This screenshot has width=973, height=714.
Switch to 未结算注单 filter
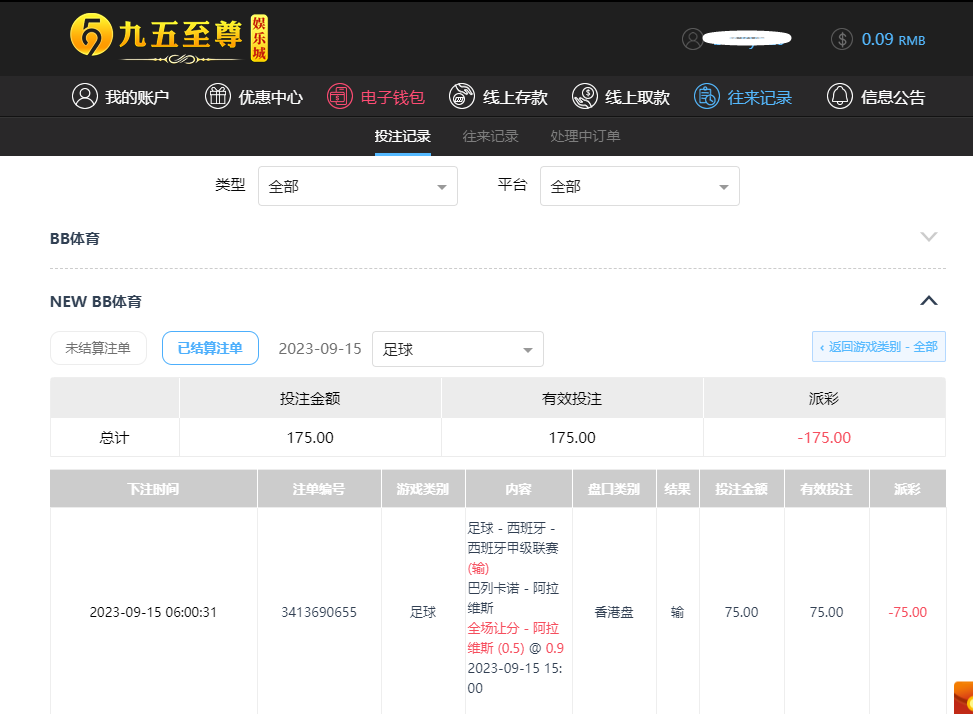pos(98,348)
